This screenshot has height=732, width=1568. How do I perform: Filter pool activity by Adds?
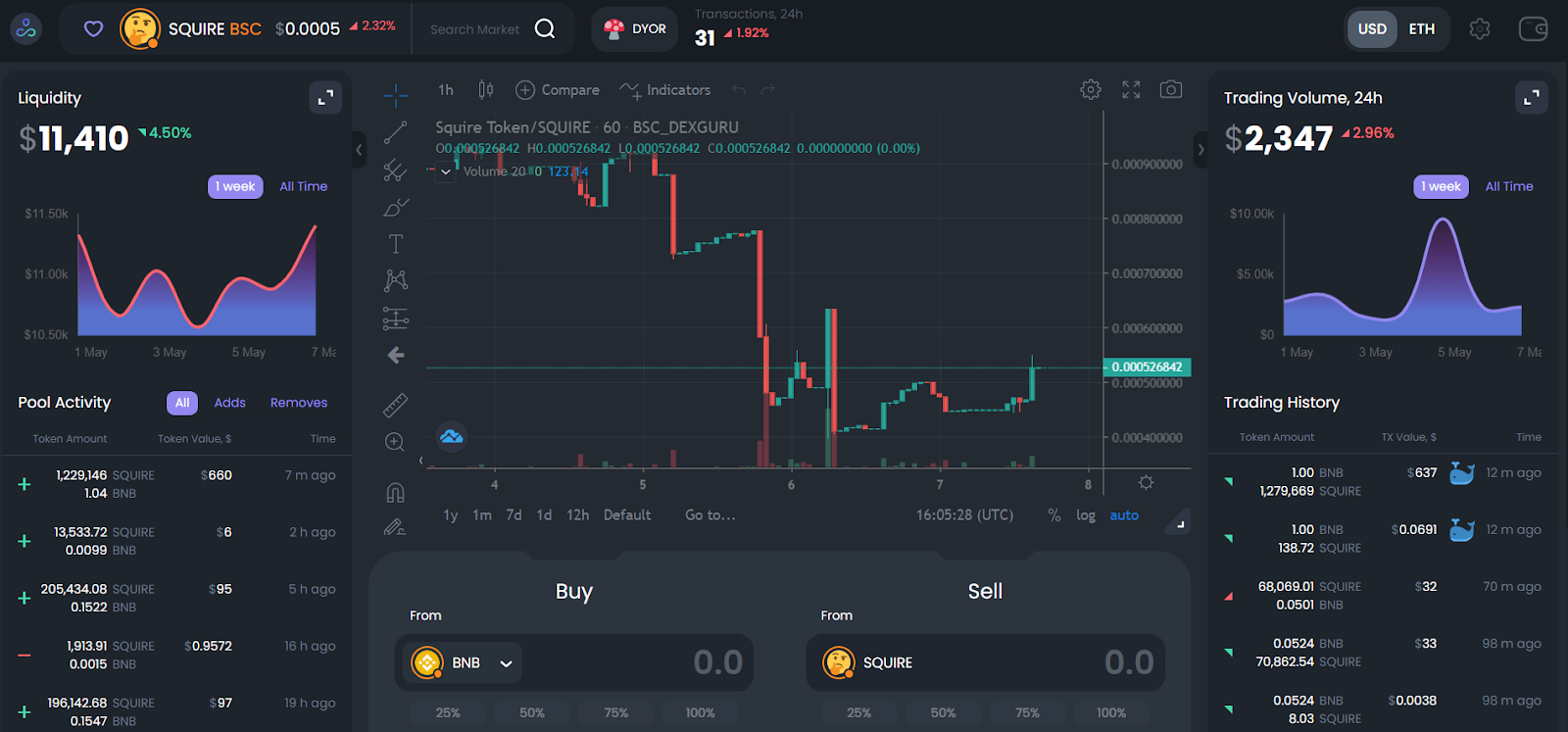pyautogui.click(x=229, y=403)
